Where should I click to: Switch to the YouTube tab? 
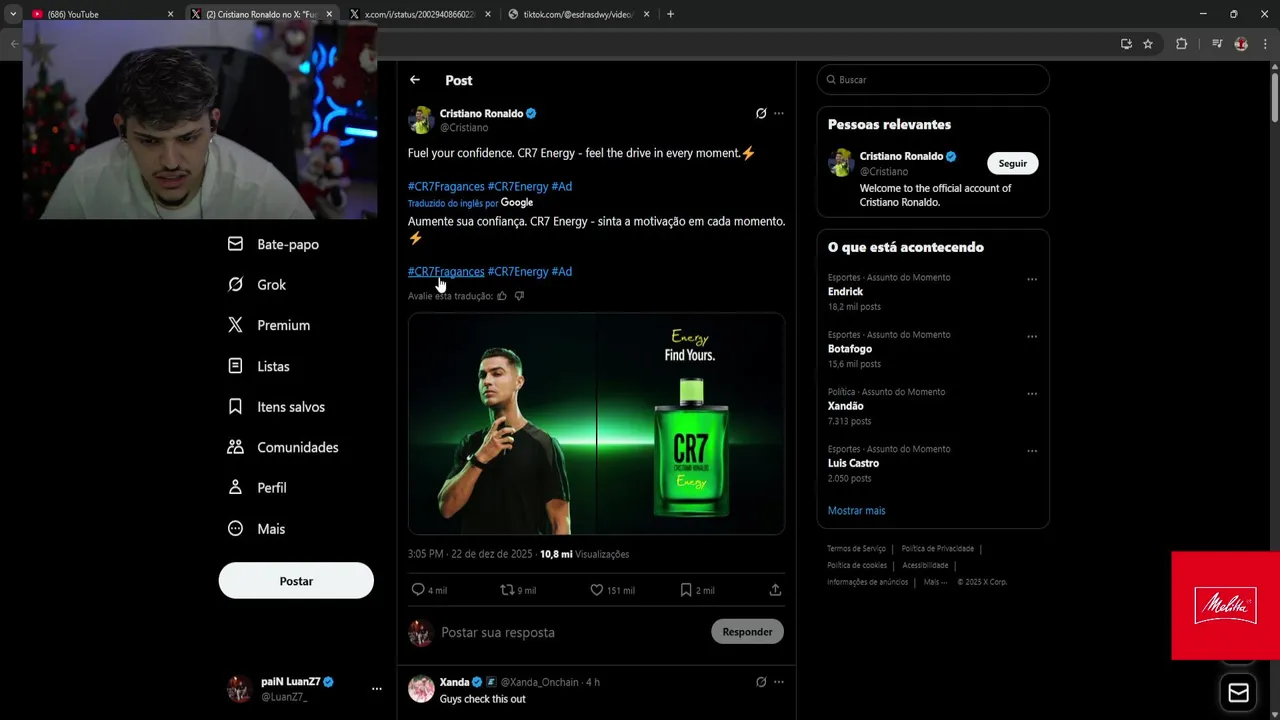[100, 14]
